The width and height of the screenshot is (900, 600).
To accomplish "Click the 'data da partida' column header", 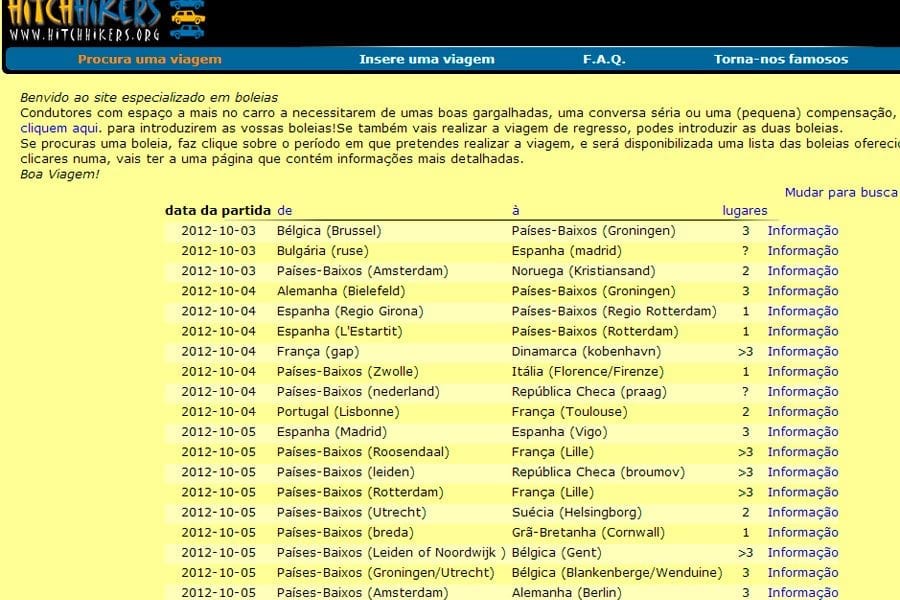I will (x=218, y=210).
